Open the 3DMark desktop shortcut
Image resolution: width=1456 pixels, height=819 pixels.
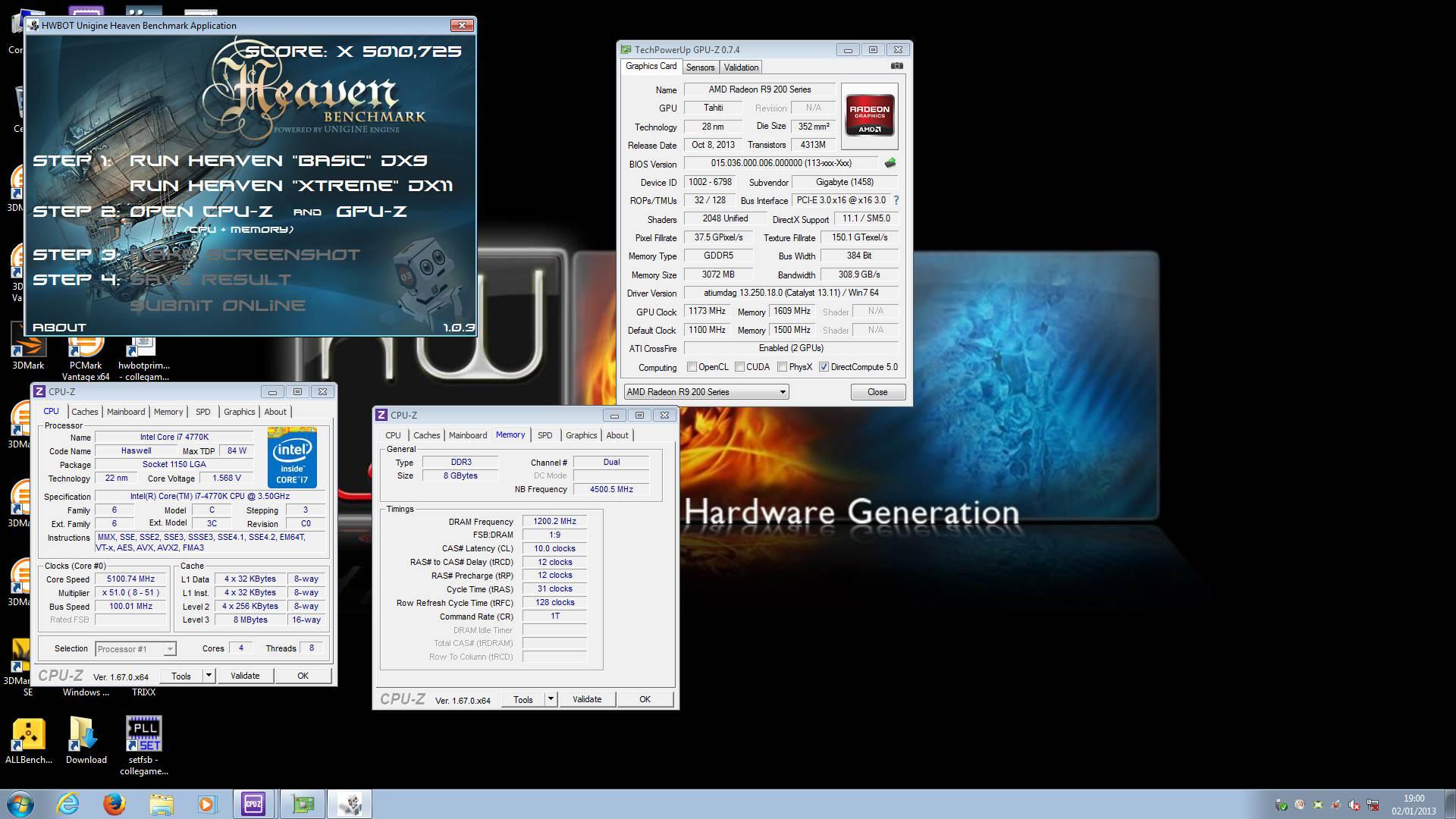pos(28,347)
